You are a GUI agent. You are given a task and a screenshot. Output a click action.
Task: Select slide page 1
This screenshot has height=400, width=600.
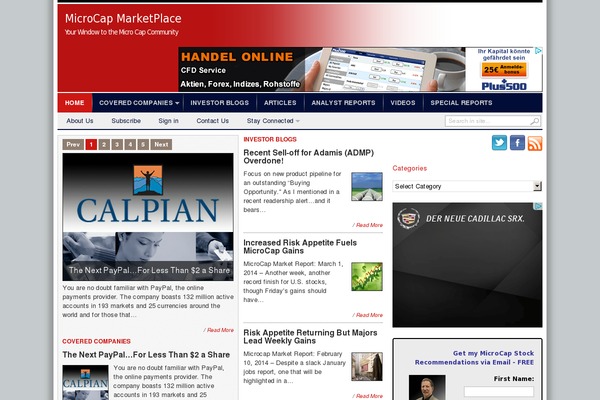pyautogui.click(x=91, y=144)
